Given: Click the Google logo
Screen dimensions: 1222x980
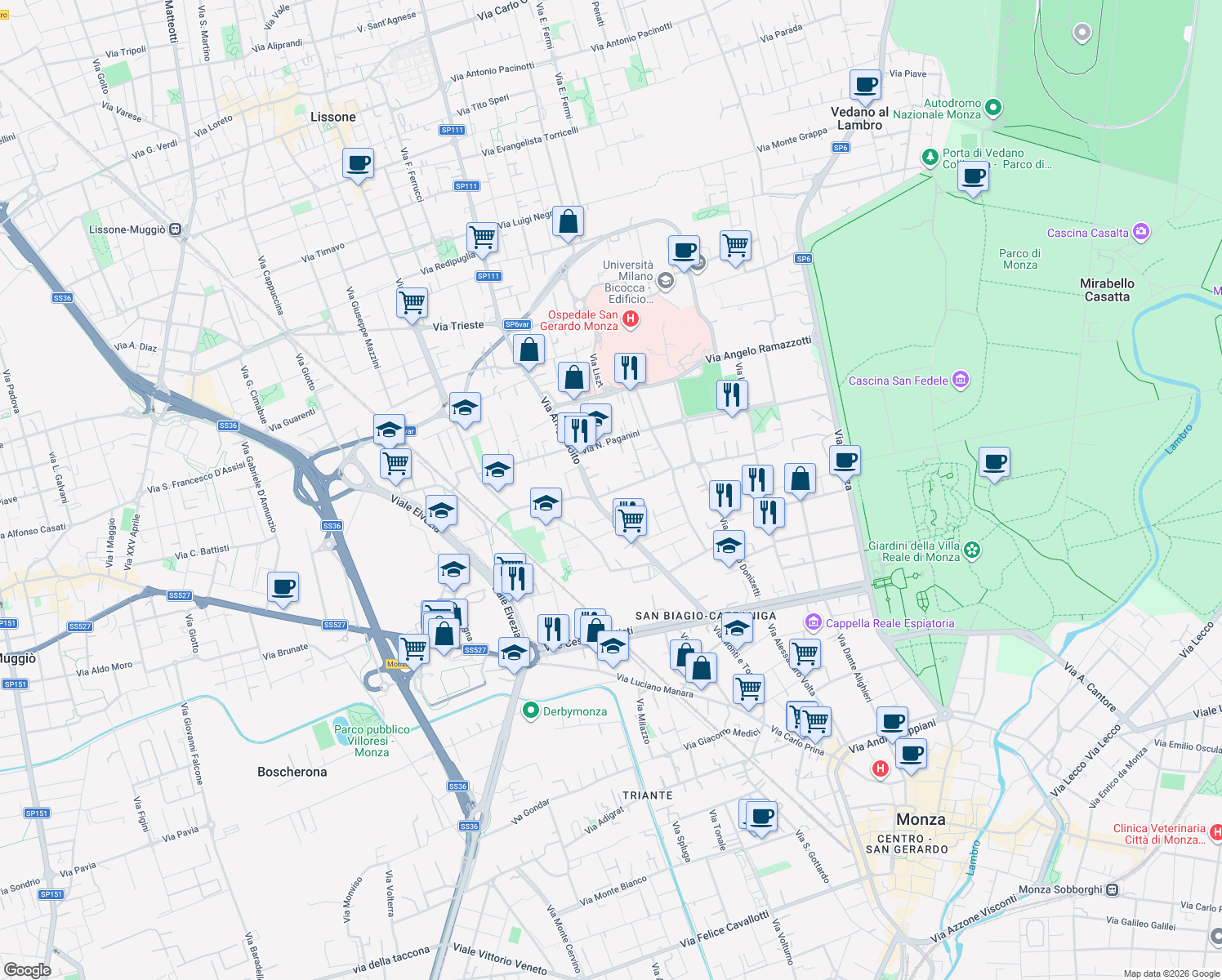Looking at the screenshot, I should pos(27,969).
